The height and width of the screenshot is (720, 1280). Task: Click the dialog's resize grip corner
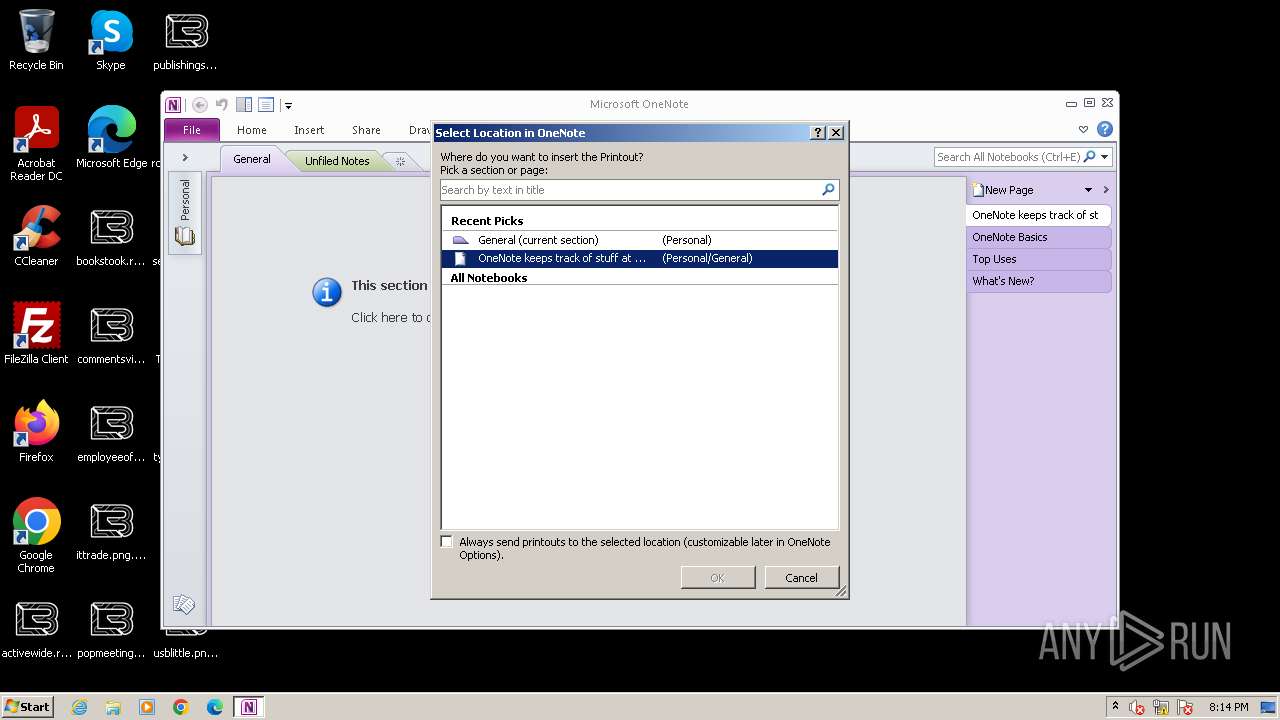pyautogui.click(x=841, y=592)
